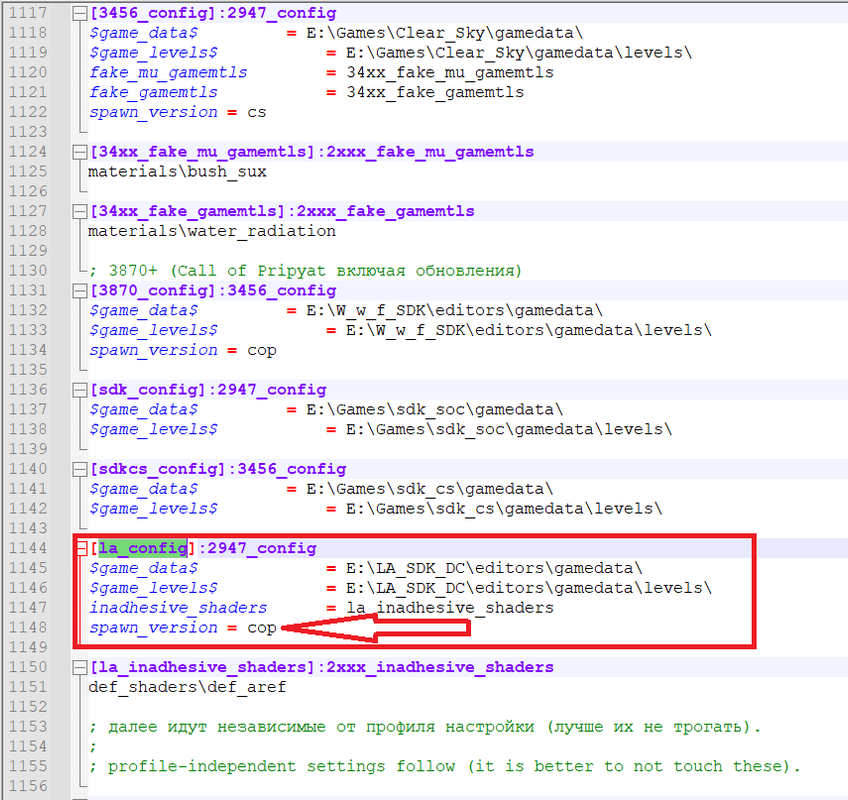Click the profile-independent settings comment
Screen dimensions: 848x800
[445, 766]
